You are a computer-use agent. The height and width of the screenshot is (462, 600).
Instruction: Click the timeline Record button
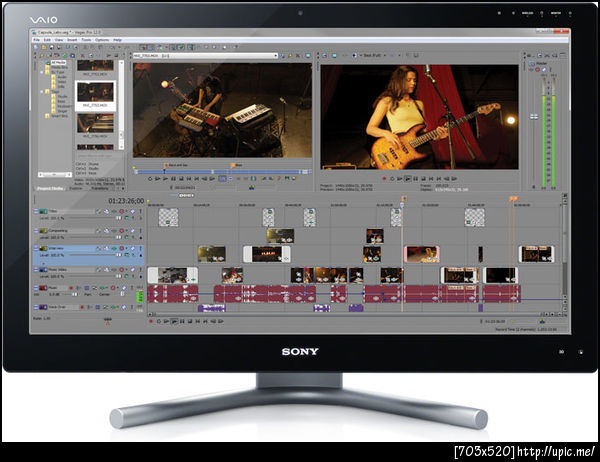coord(151,322)
